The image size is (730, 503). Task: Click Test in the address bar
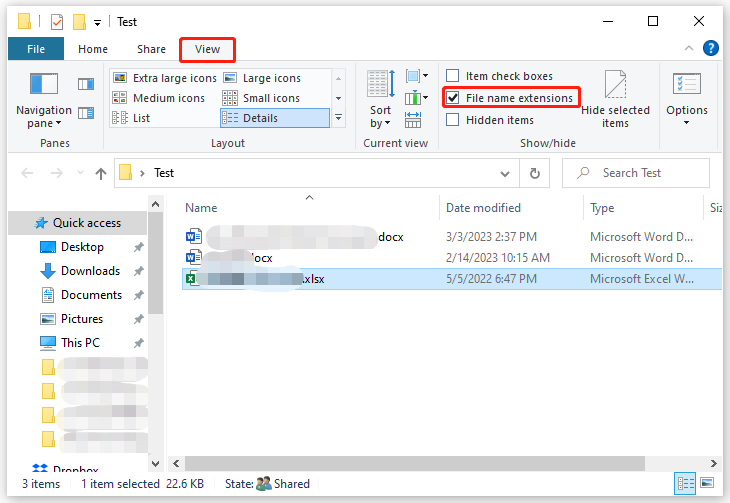pos(164,173)
